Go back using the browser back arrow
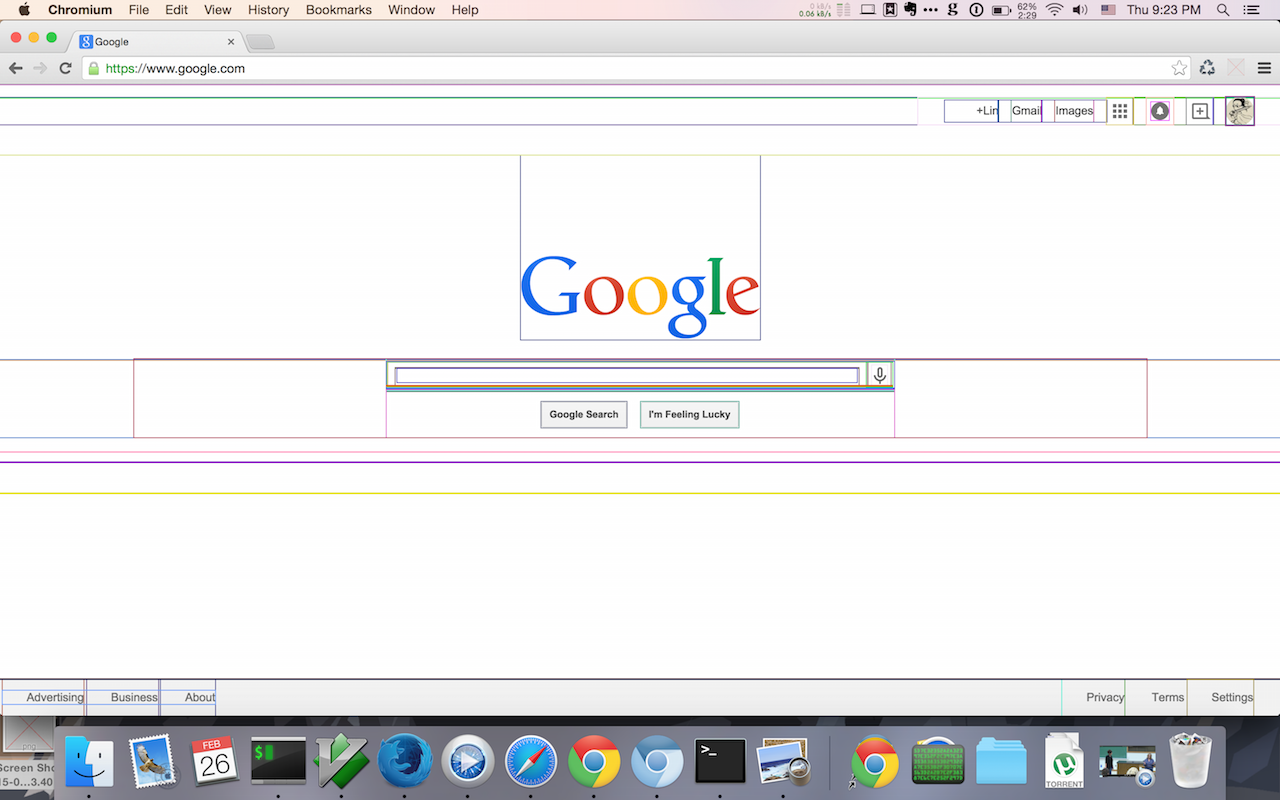 (15, 68)
